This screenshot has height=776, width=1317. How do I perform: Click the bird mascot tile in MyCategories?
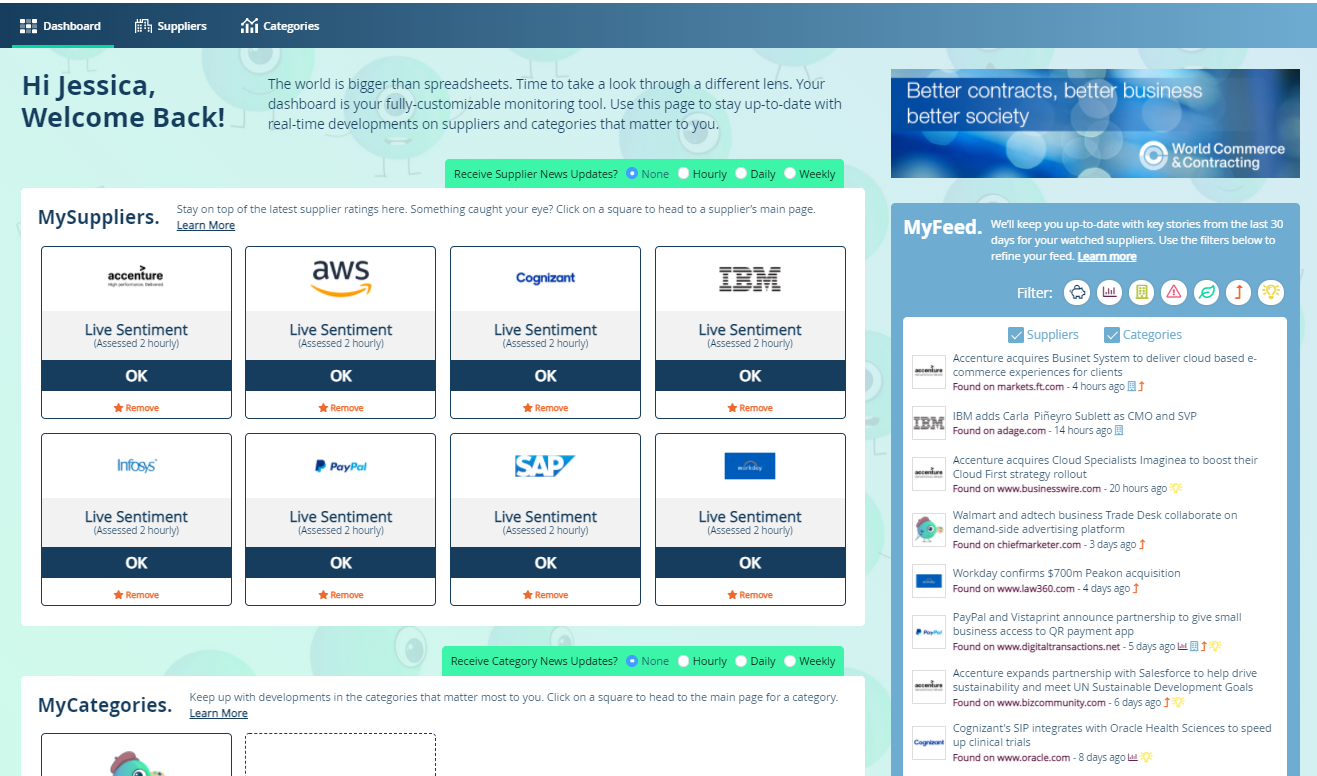136,756
